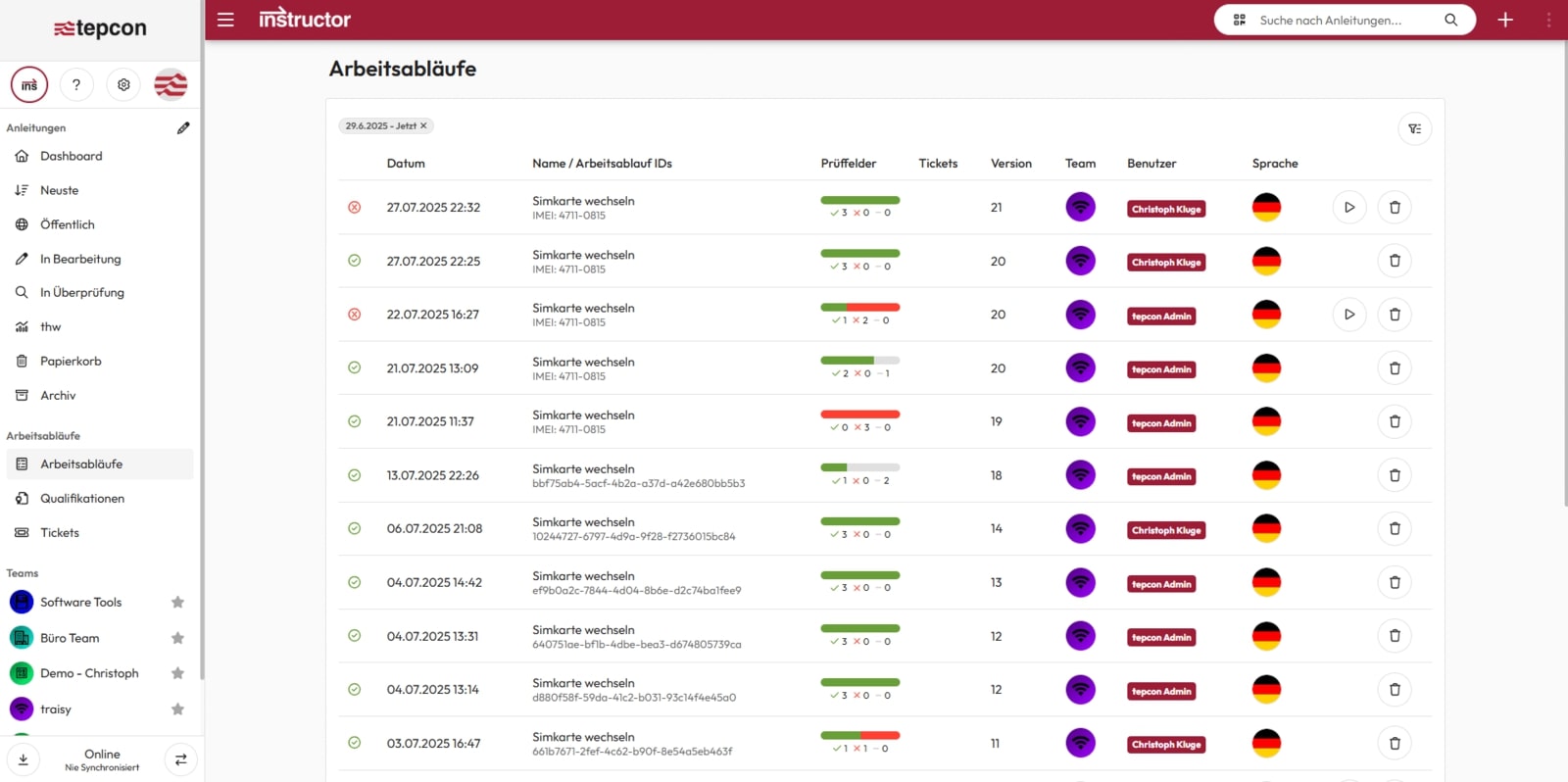Screen dimensions: 1568x782
Task: Open settings gear icon in sidebar
Action: point(123,85)
